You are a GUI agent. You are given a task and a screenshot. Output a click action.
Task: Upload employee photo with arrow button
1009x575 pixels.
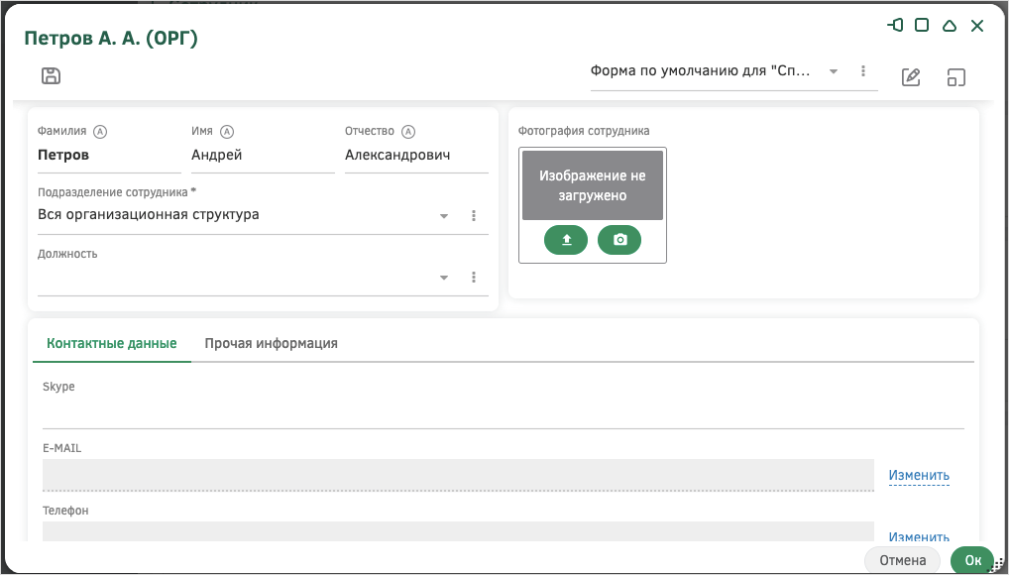tap(566, 240)
